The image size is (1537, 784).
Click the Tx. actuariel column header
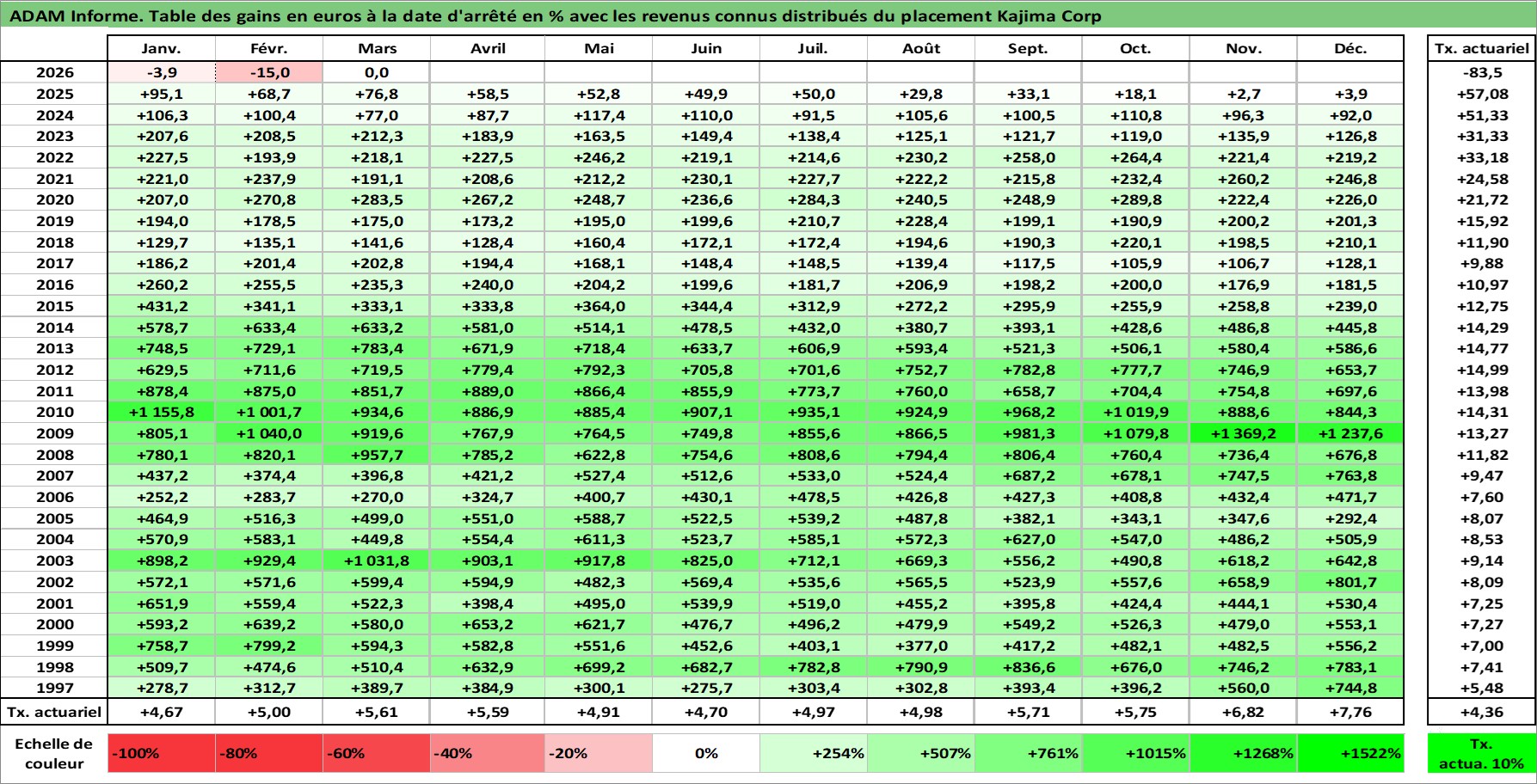[1481, 48]
